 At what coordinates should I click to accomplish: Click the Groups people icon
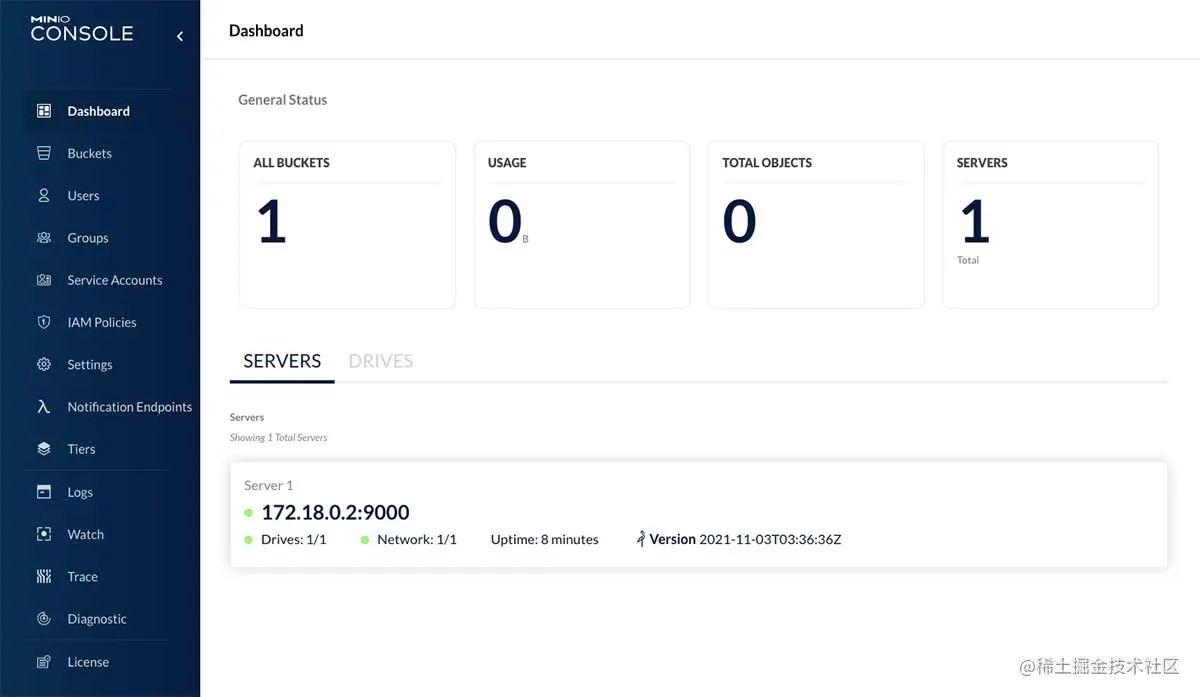click(x=43, y=238)
